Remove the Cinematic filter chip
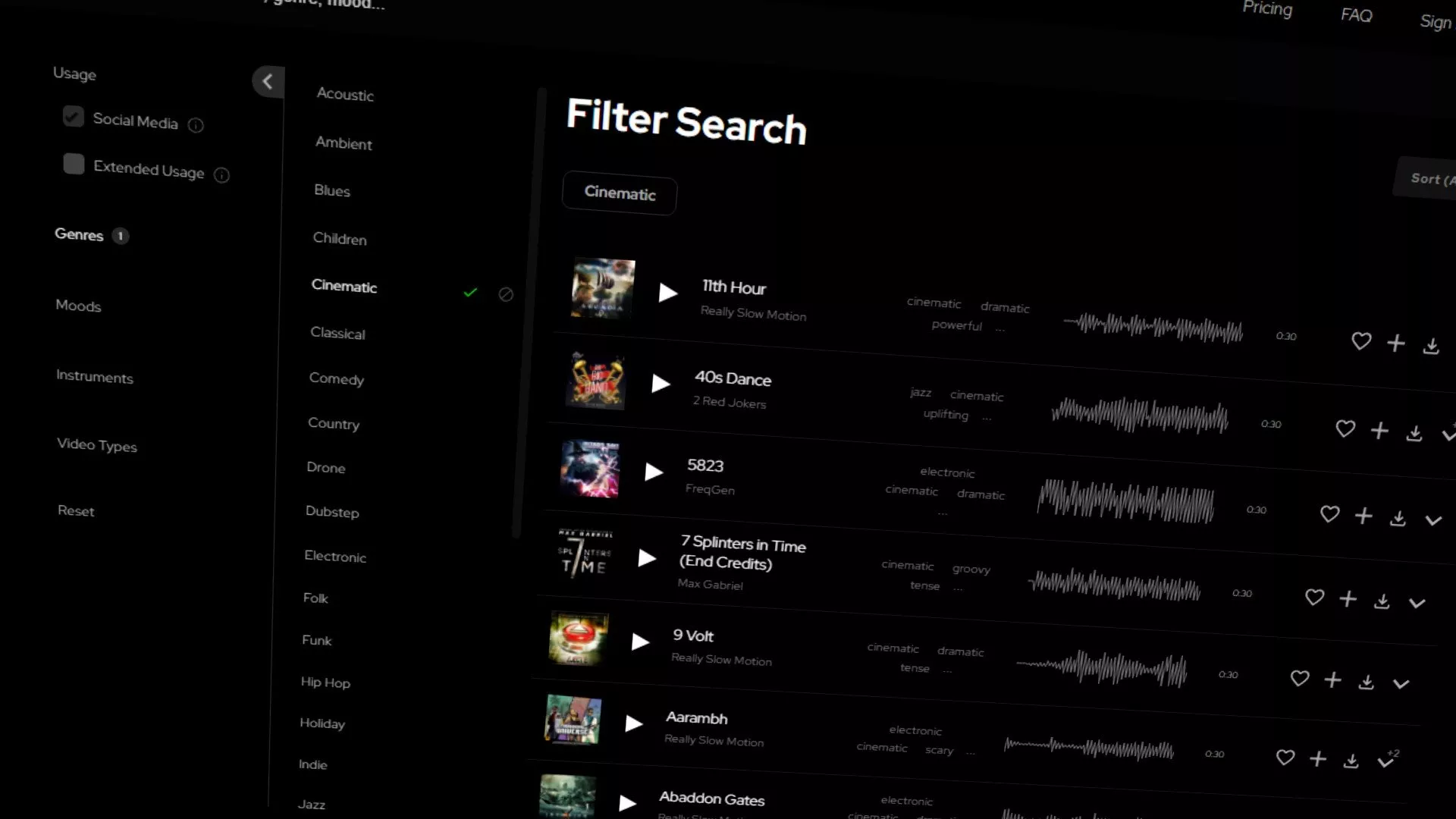 (x=619, y=193)
